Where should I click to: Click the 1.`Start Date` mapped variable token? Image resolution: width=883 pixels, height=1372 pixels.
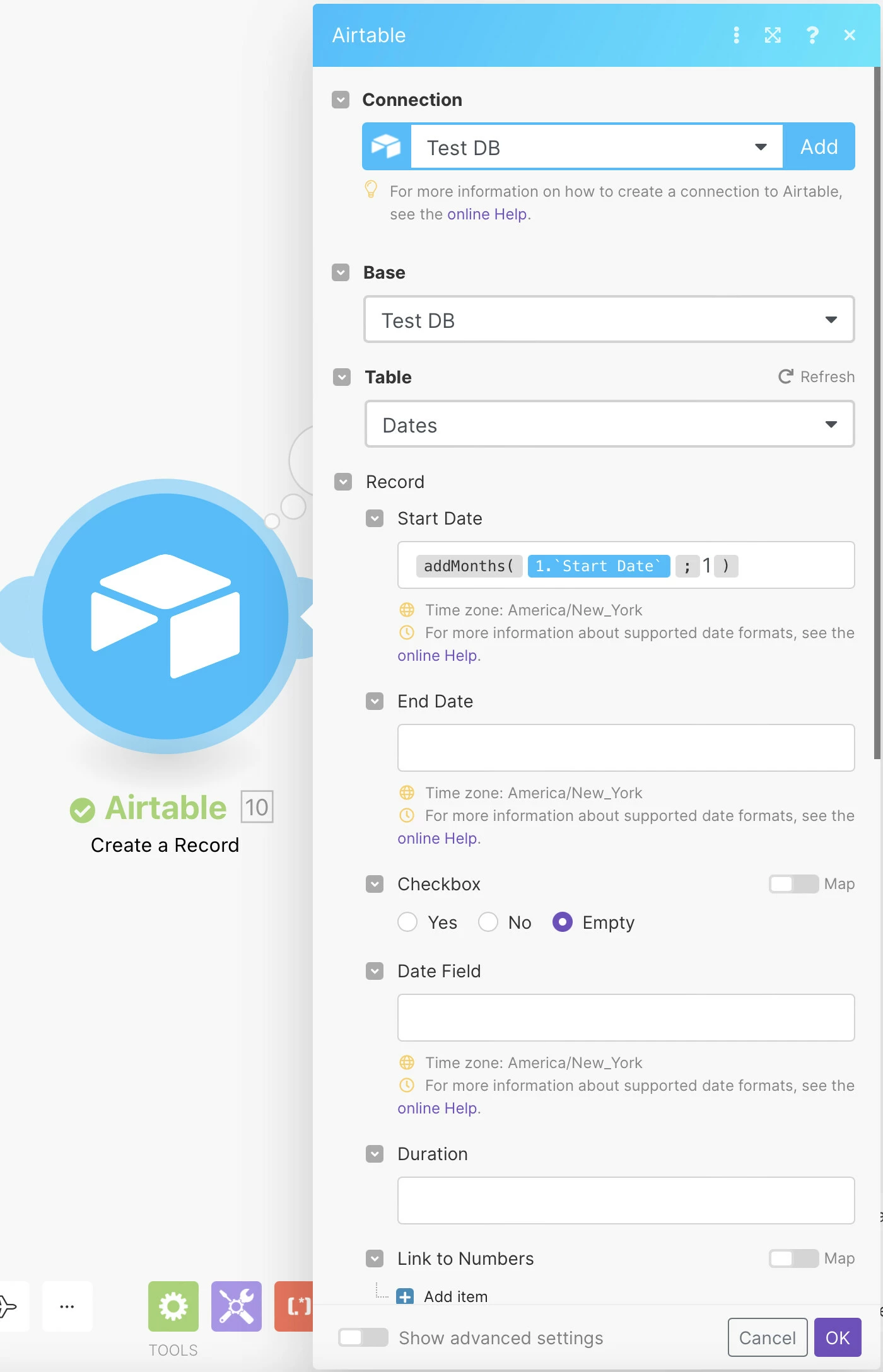tap(599, 566)
